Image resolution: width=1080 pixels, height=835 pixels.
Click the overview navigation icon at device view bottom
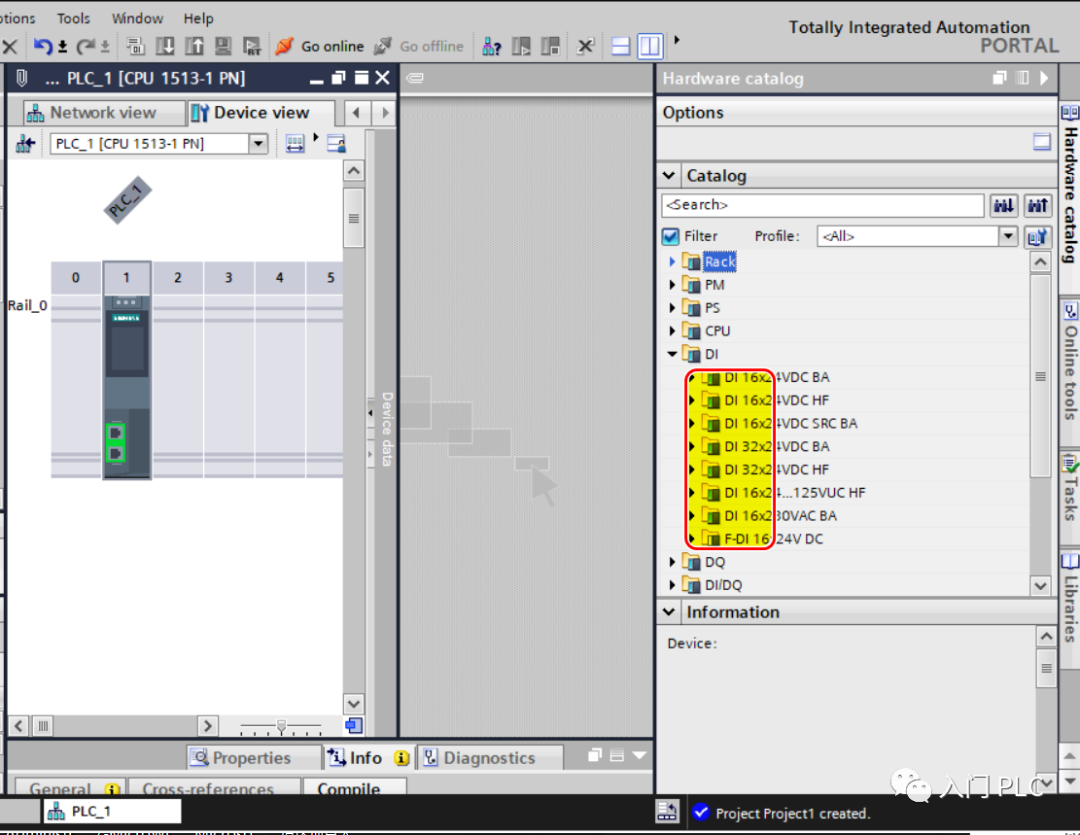pos(354,725)
